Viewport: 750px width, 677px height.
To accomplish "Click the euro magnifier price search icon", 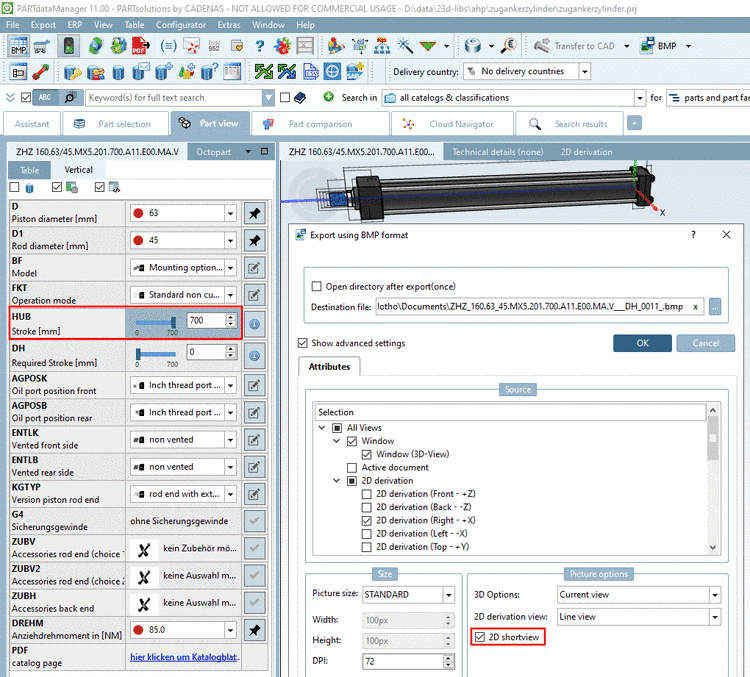I will [x=509, y=46].
